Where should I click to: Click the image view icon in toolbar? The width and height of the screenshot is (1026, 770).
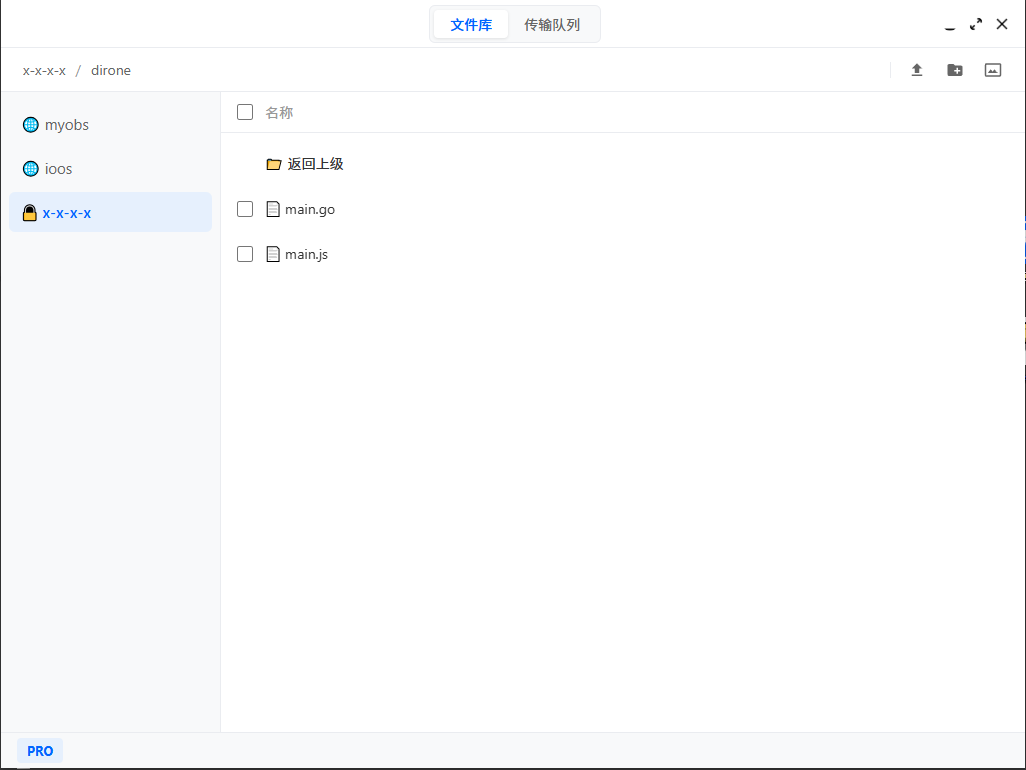(x=993, y=70)
